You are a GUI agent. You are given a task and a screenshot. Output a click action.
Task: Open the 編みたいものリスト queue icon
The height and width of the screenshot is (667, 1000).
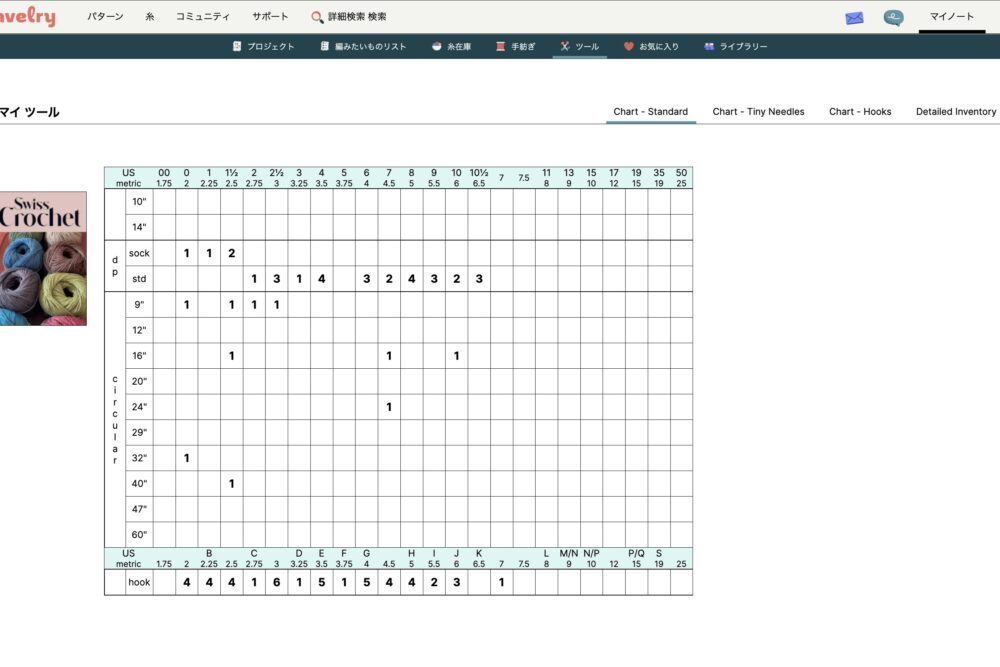324,46
